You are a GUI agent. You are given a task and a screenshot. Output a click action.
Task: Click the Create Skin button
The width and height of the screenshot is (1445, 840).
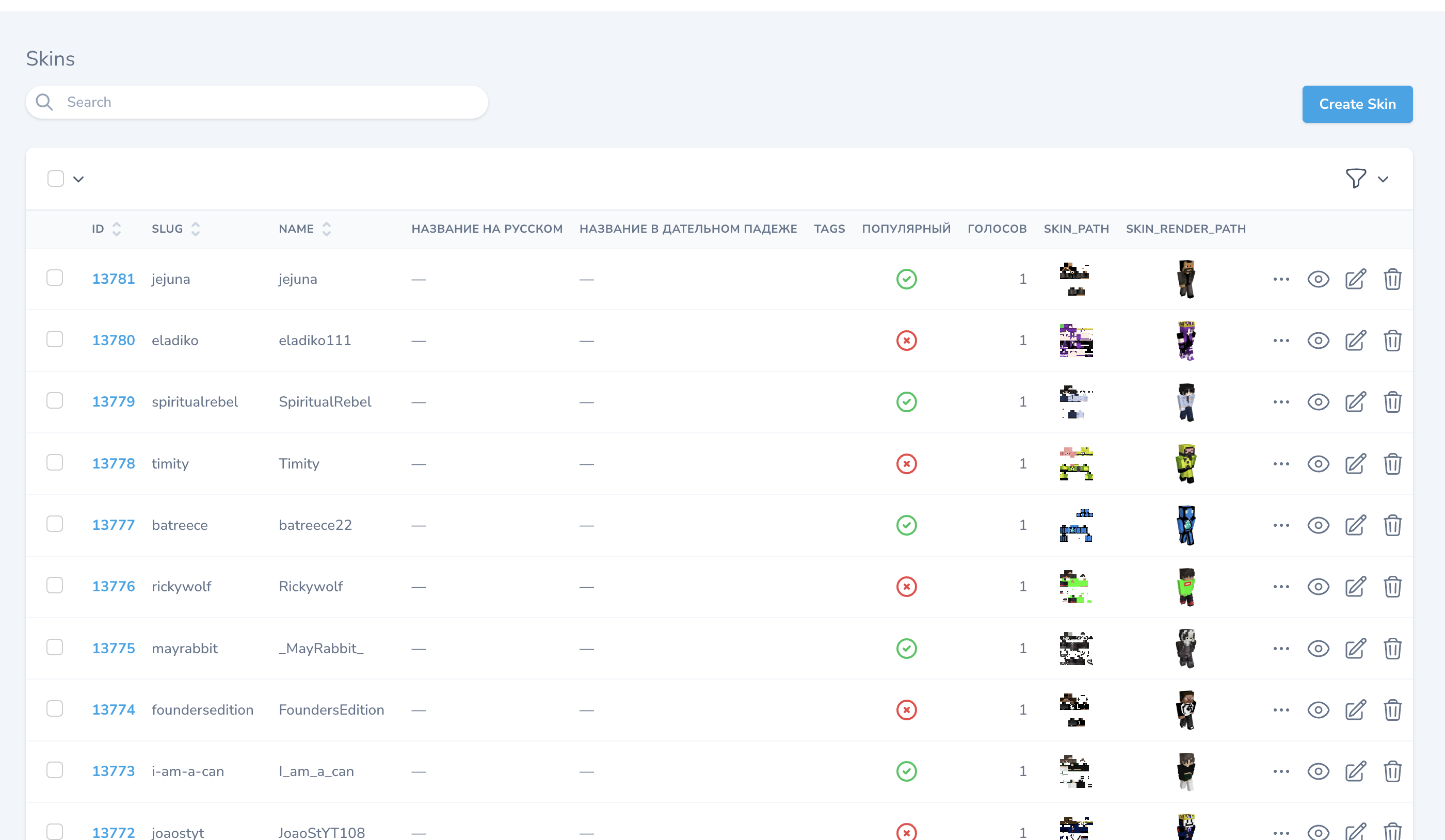[x=1357, y=104]
